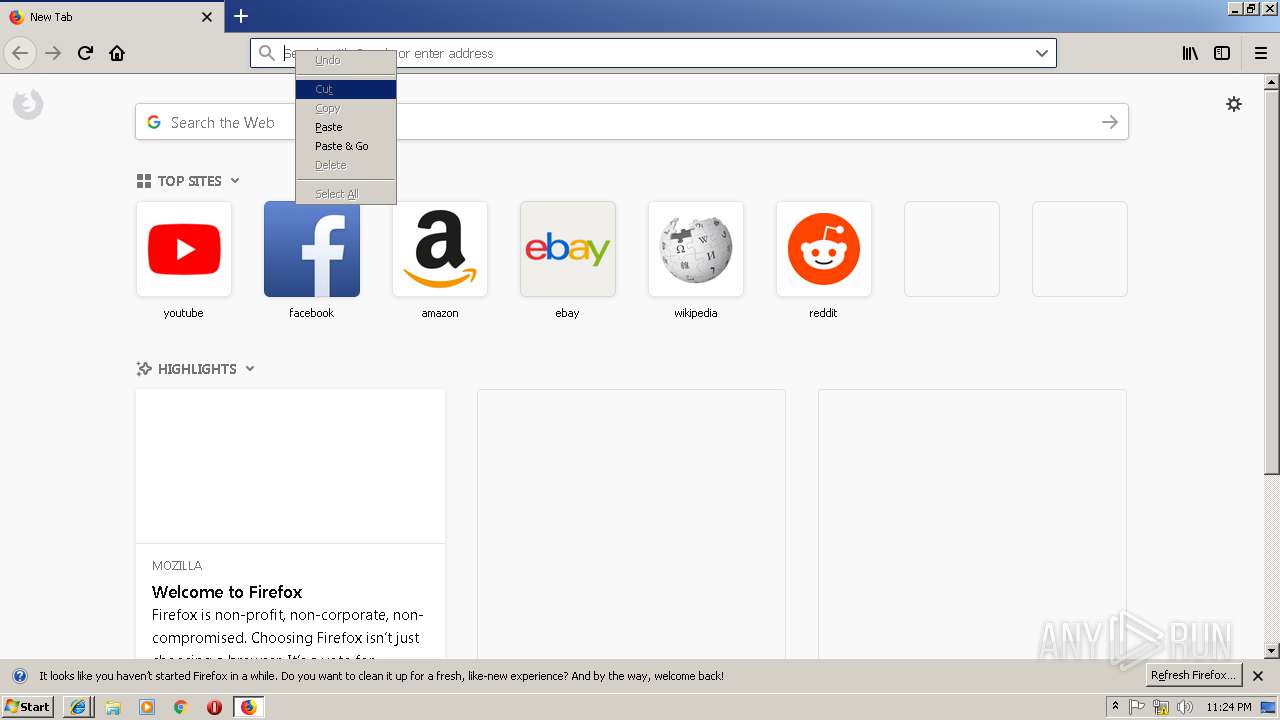Screen dimensions: 1280x720
Task: Open the Wikipedia top site tile
Action: point(696,249)
